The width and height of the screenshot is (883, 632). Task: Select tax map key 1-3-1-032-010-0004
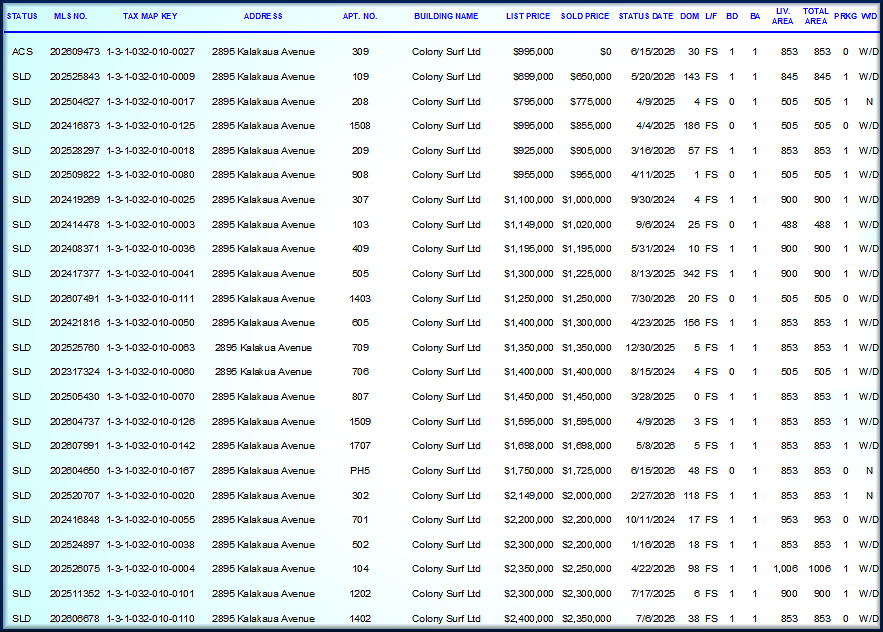point(150,569)
